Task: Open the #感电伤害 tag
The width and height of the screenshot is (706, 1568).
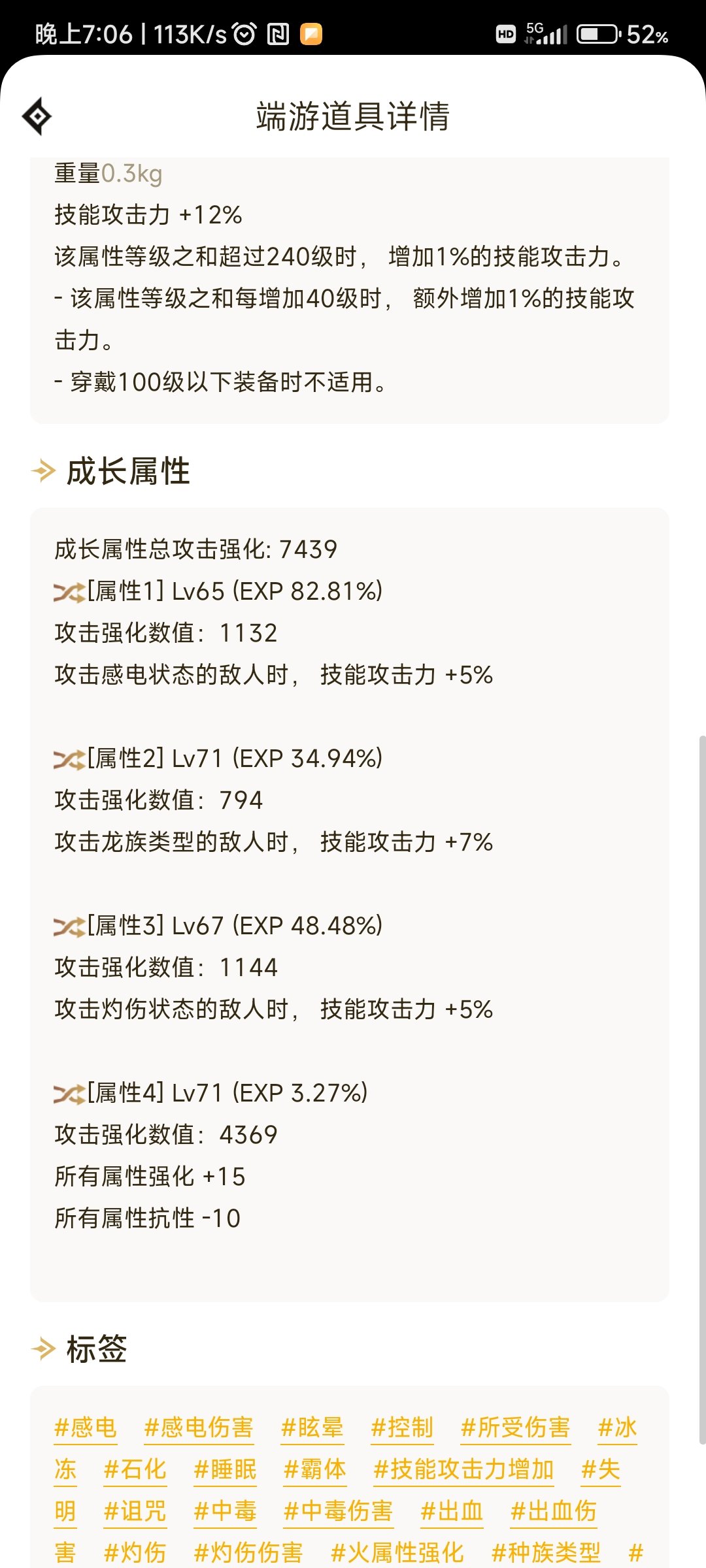Action: pos(199,1428)
